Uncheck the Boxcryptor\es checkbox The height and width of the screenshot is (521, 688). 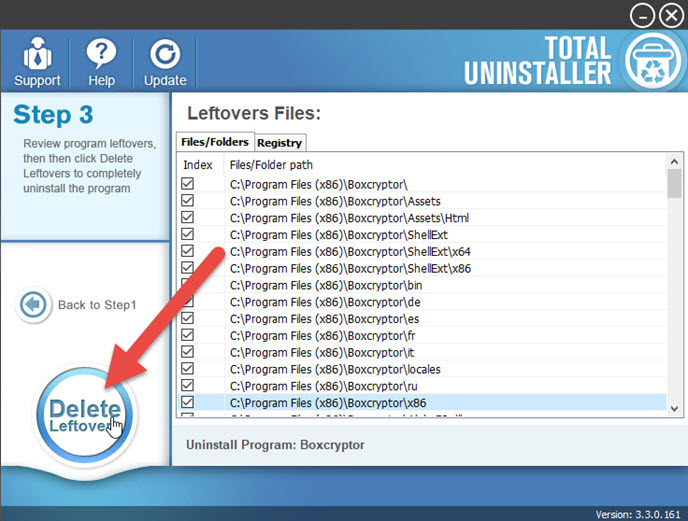[x=187, y=318]
